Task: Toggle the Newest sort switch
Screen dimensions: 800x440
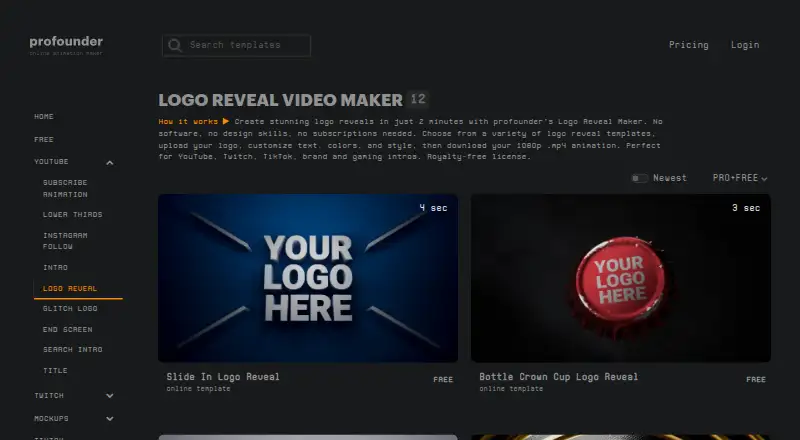Action: point(639,178)
